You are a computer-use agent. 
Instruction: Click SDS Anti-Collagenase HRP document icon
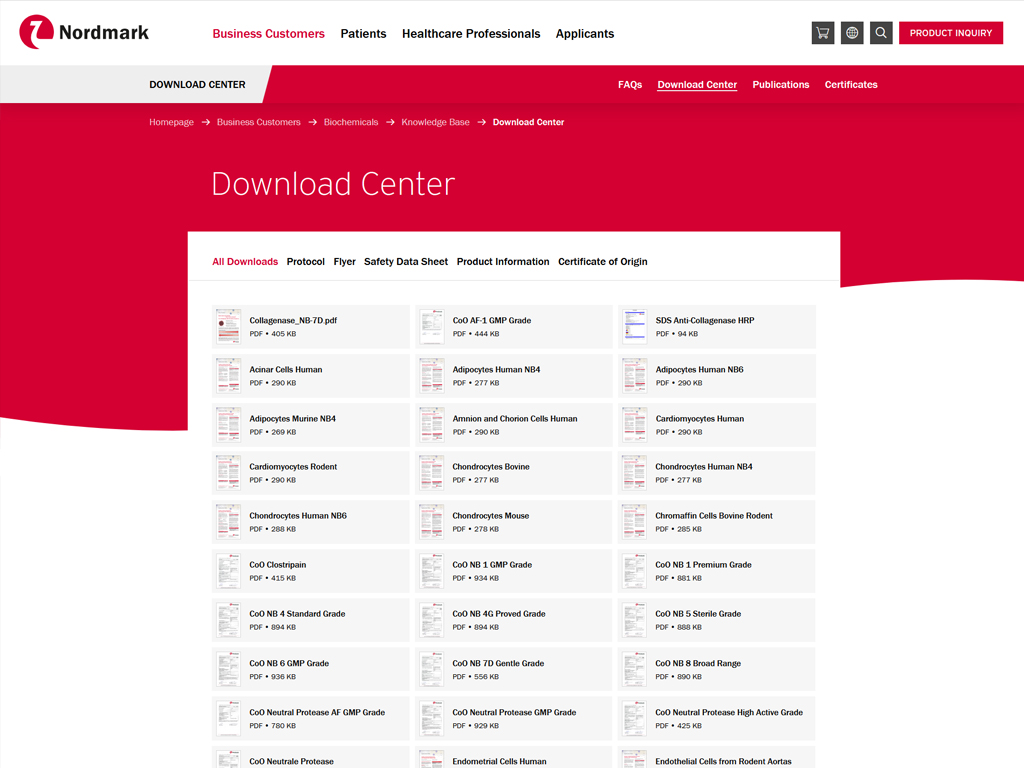[x=635, y=327]
